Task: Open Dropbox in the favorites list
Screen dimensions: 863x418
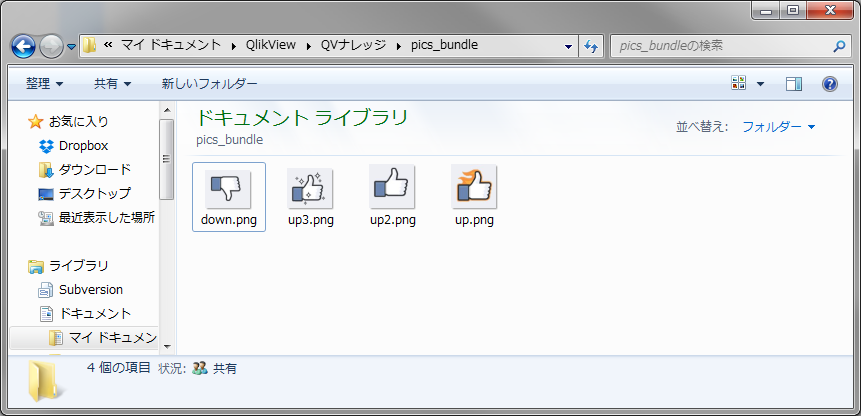Action: click(x=83, y=145)
